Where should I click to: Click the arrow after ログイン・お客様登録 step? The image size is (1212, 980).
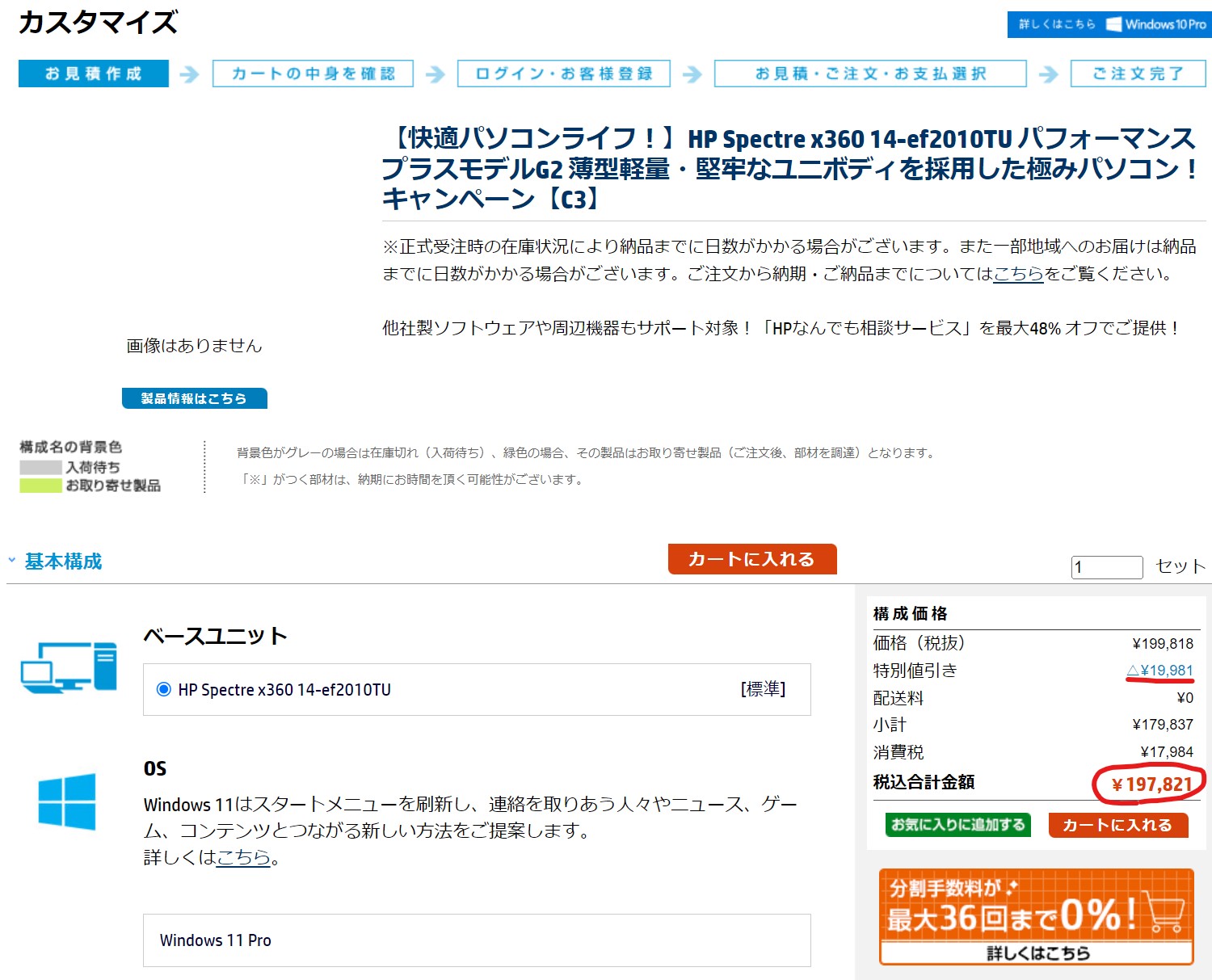point(692,74)
